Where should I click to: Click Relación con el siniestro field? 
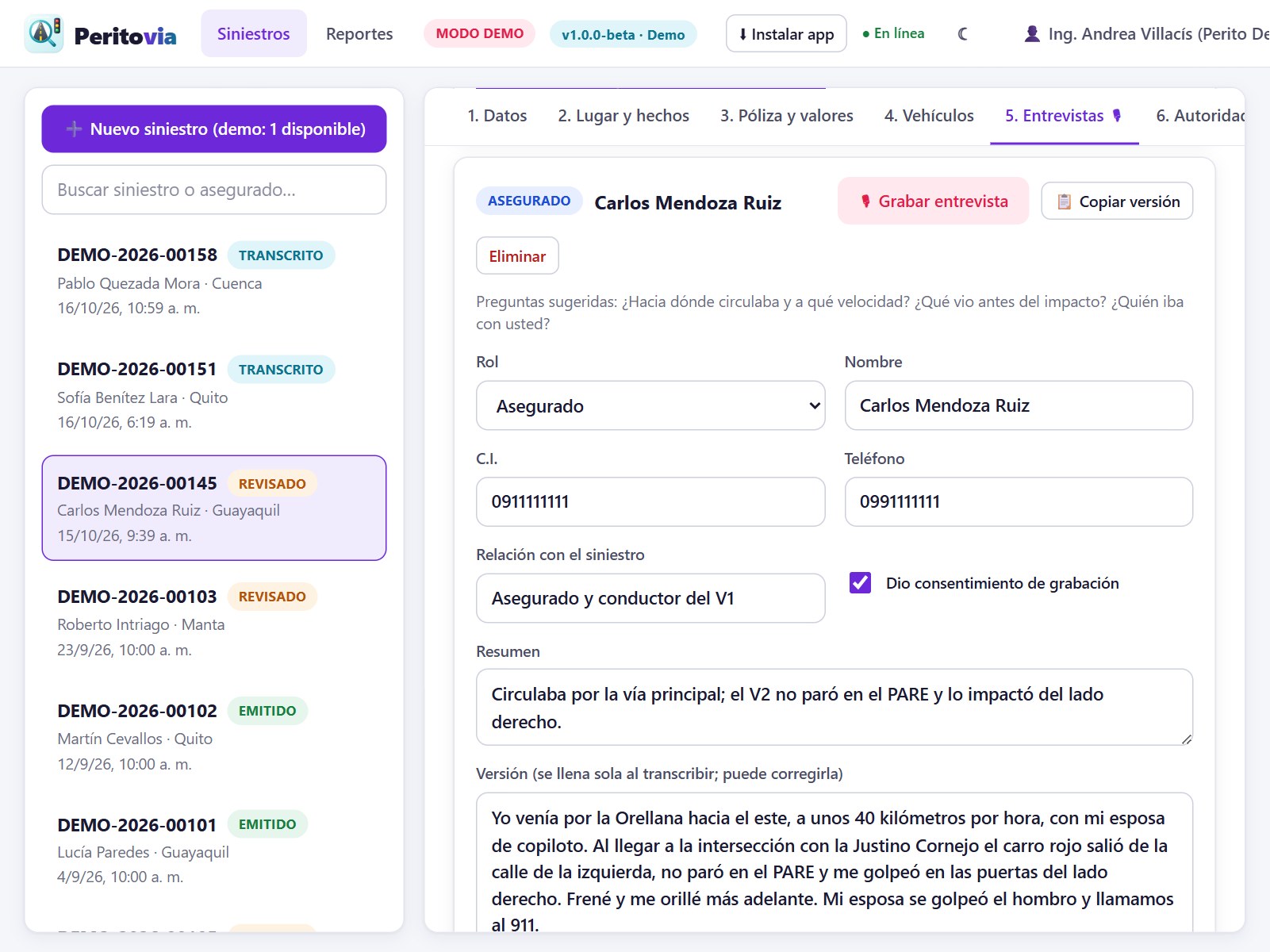coord(650,598)
